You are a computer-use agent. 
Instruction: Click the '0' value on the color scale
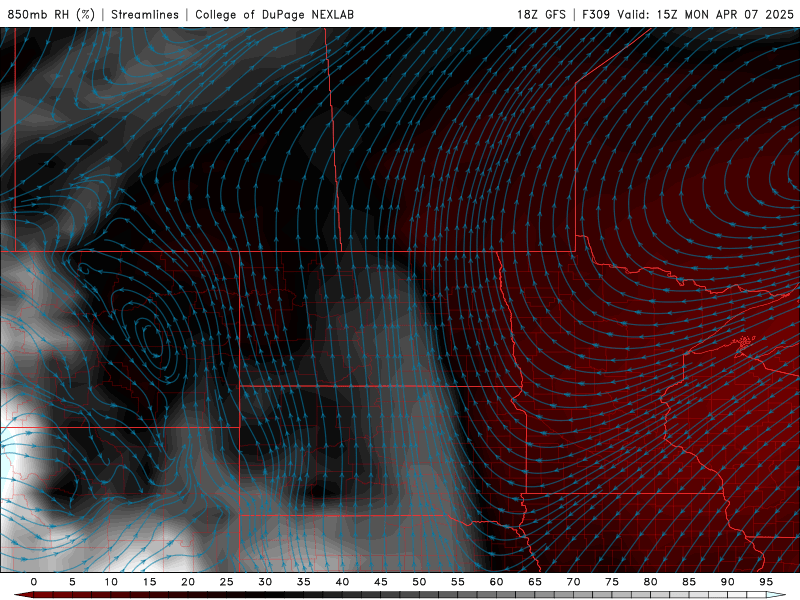34,582
